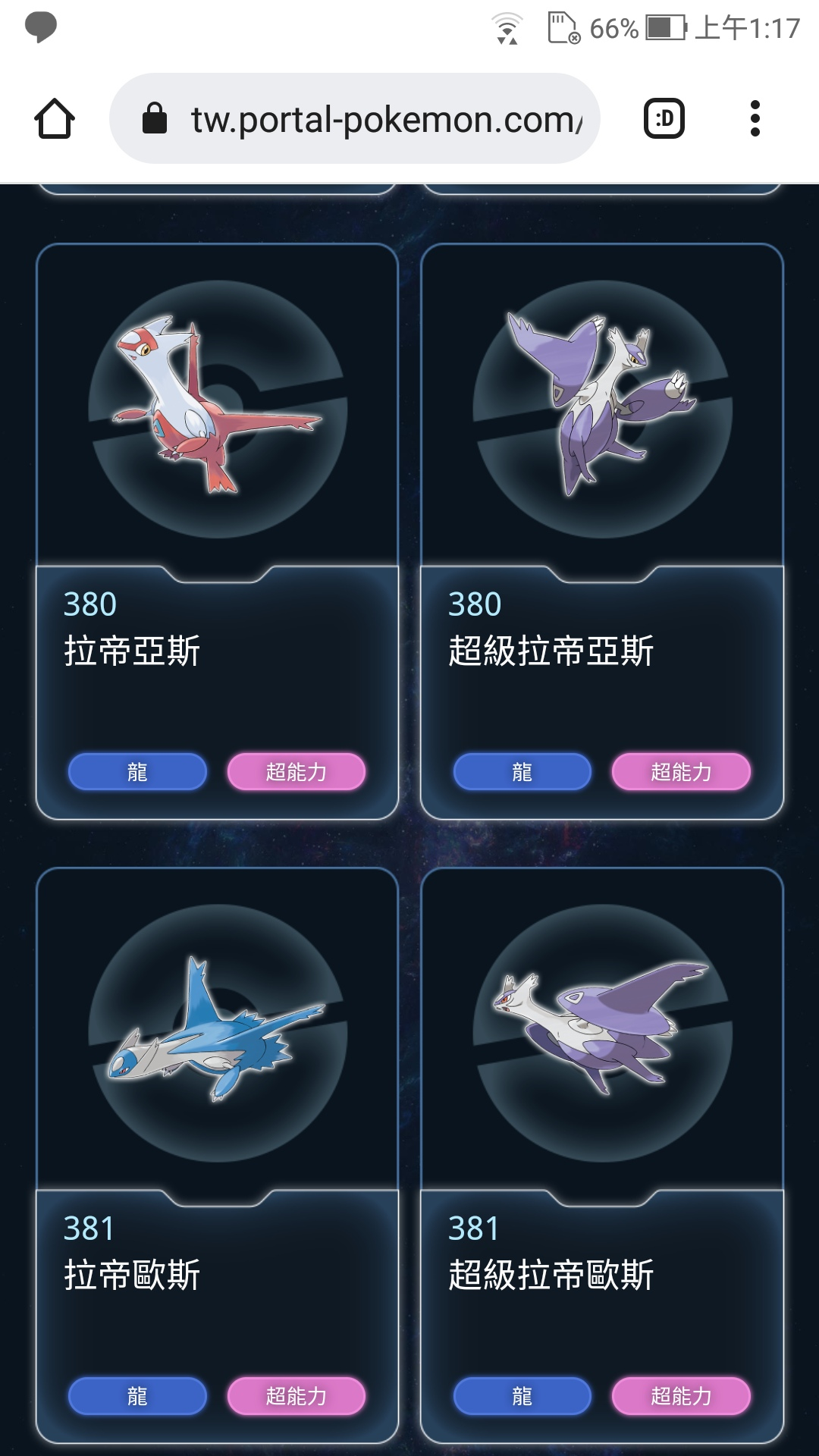This screenshot has height=1456, width=819.
Task: Tap 龍 type tag on 拉帝亞斯 card
Action: (x=137, y=772)
